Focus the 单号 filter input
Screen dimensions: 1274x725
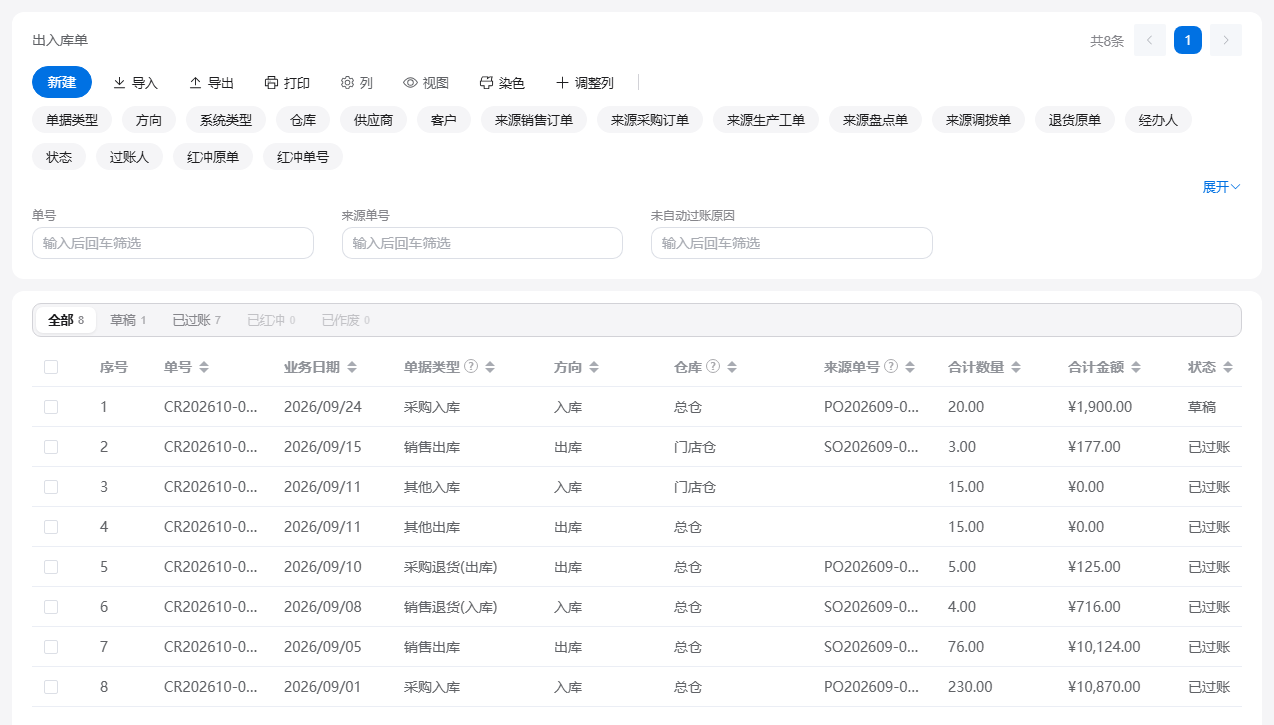click(x=173, y=243)
